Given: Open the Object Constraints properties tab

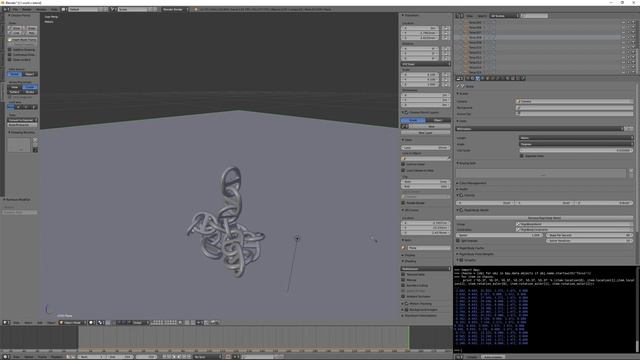Looking at the screenshot, I should pyautogui.click(x=493, y=78).
